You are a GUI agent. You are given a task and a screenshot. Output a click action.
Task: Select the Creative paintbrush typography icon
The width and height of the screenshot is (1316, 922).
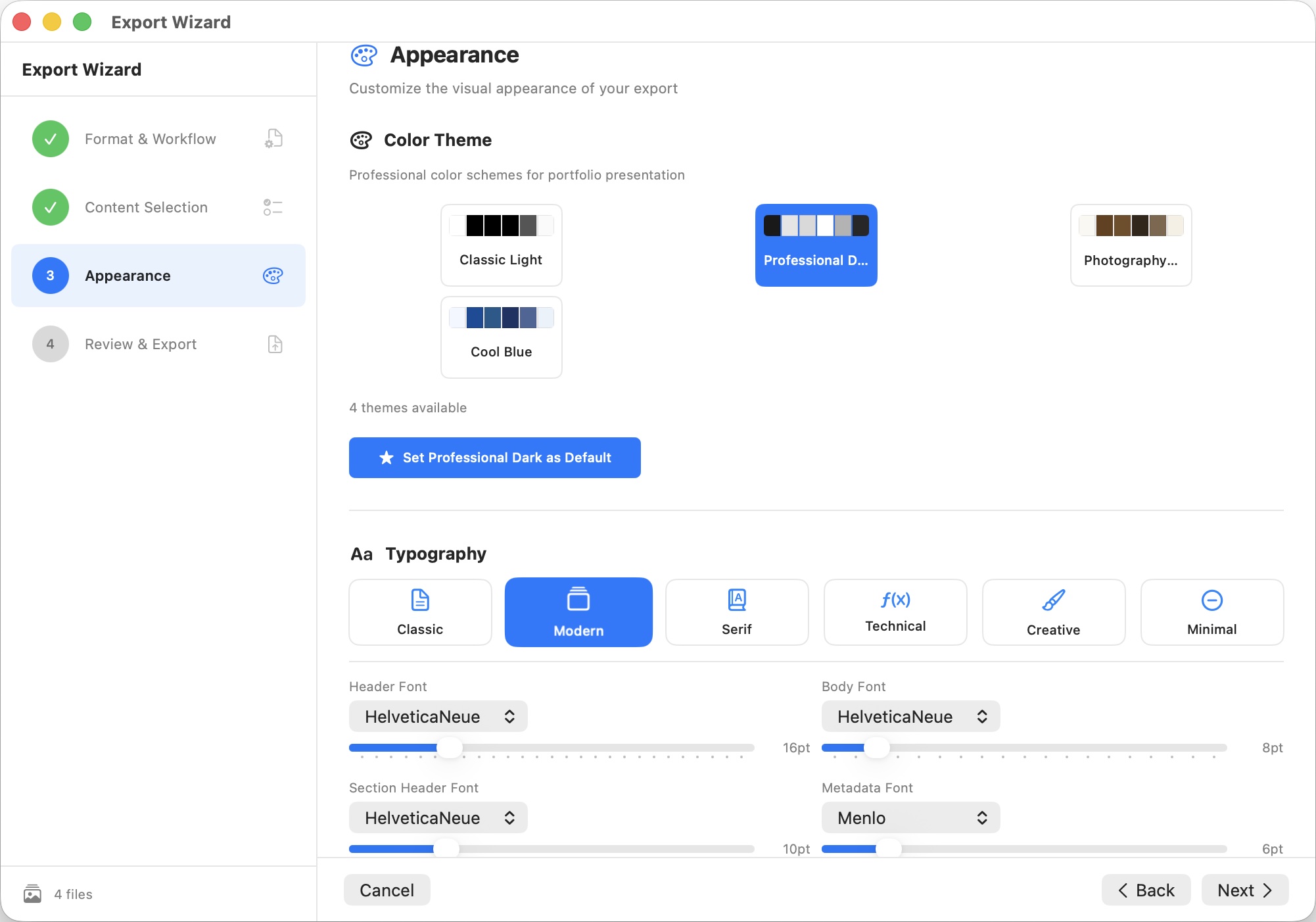click(x=1052, y=600)
